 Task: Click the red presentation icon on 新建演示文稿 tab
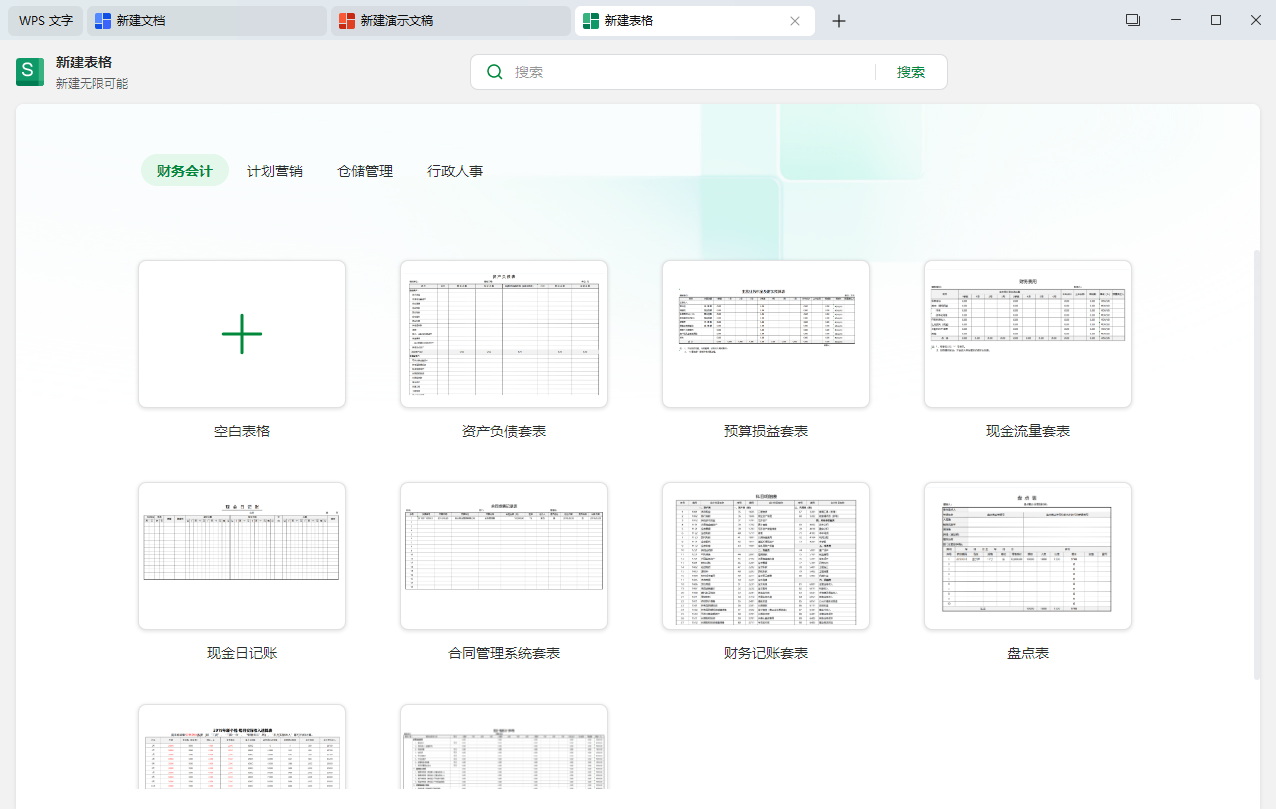pos(347,20)
